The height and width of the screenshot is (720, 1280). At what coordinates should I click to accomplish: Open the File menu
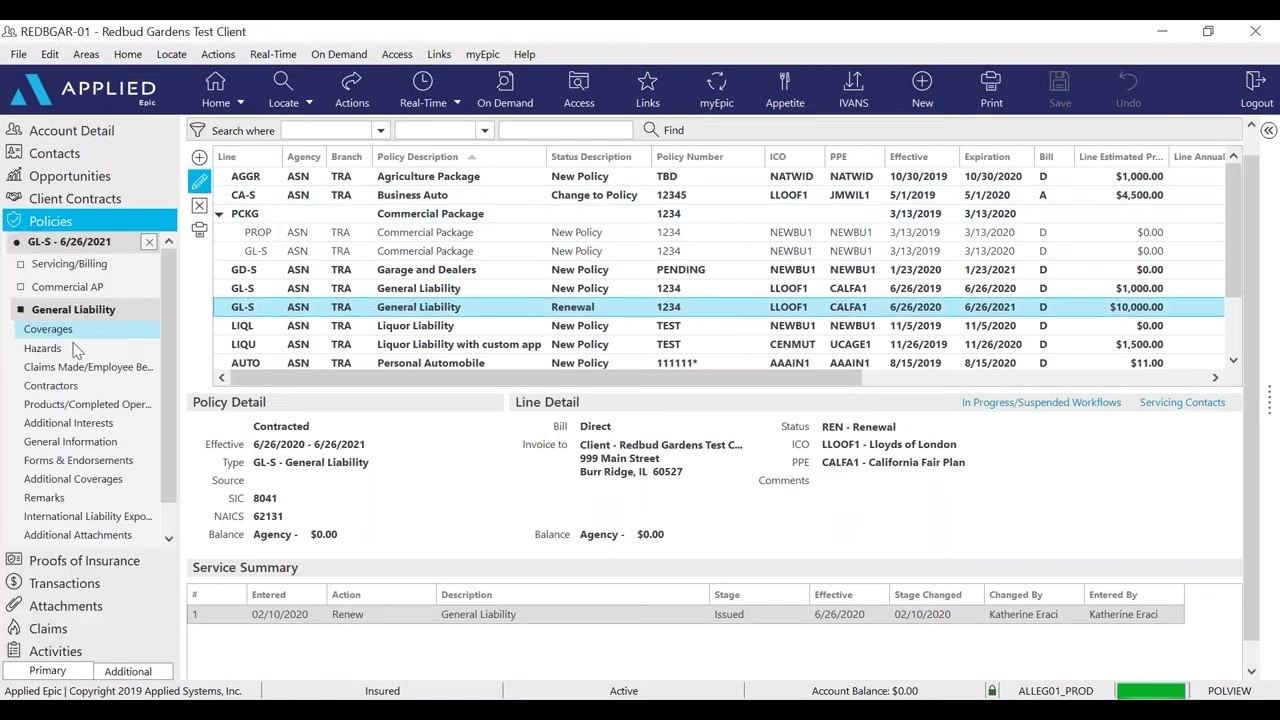tap(19, 54)
